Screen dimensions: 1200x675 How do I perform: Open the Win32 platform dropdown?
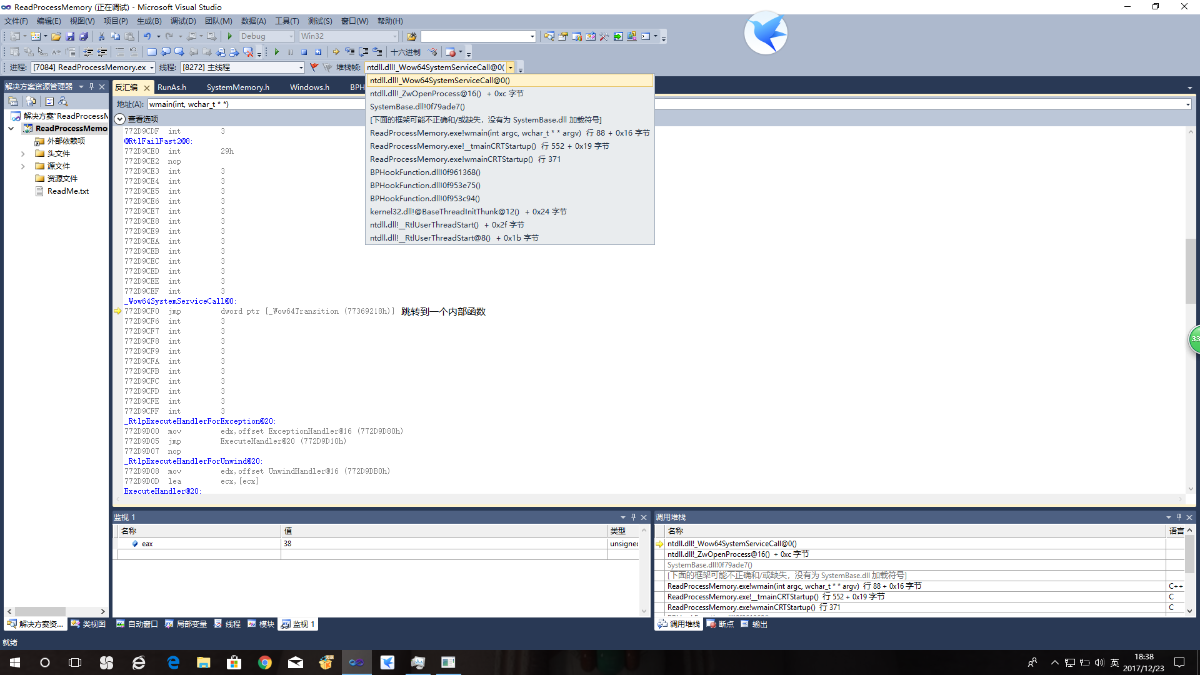[x=350, y=36]
